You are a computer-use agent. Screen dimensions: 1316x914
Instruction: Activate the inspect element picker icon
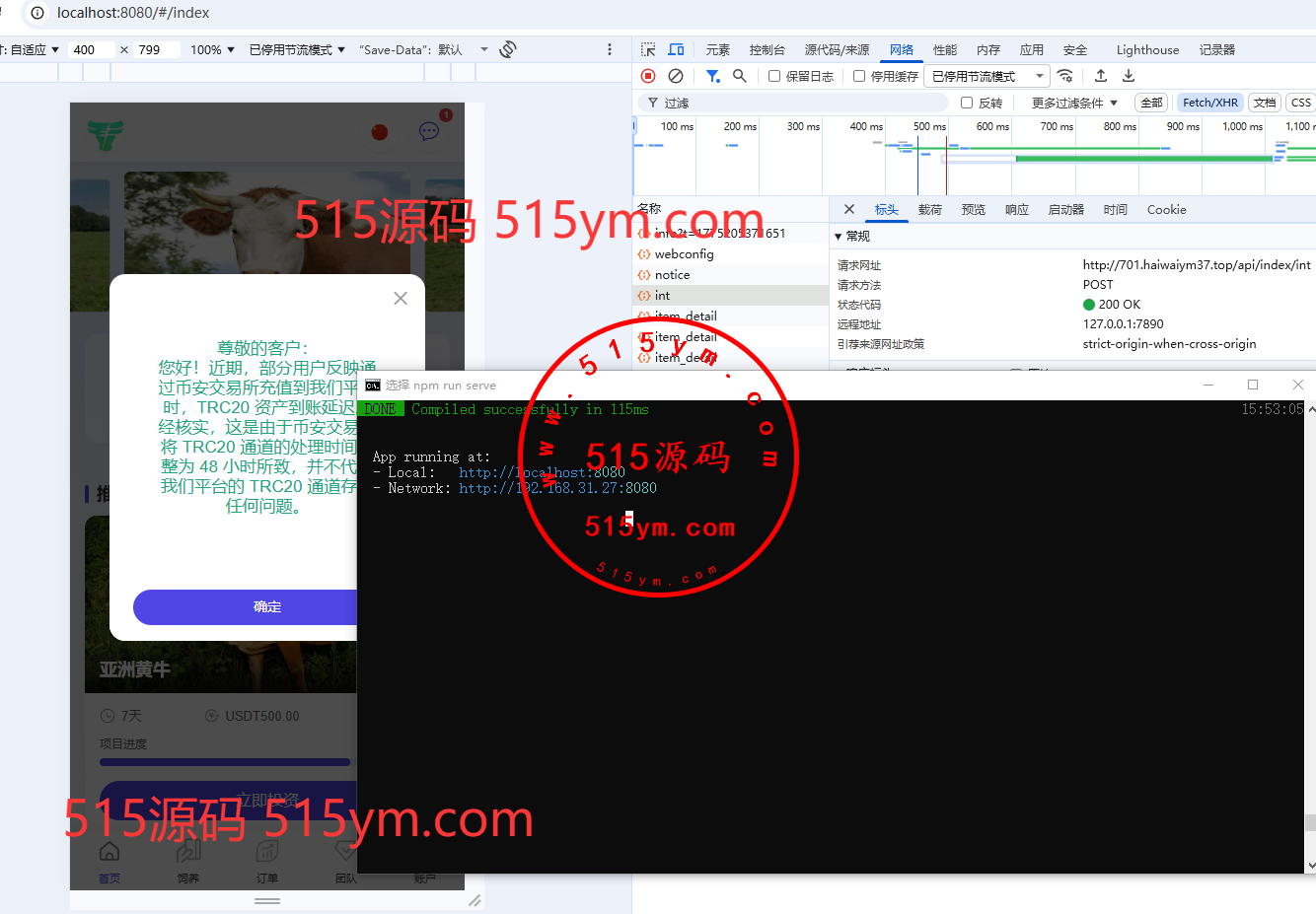point(648,49)
